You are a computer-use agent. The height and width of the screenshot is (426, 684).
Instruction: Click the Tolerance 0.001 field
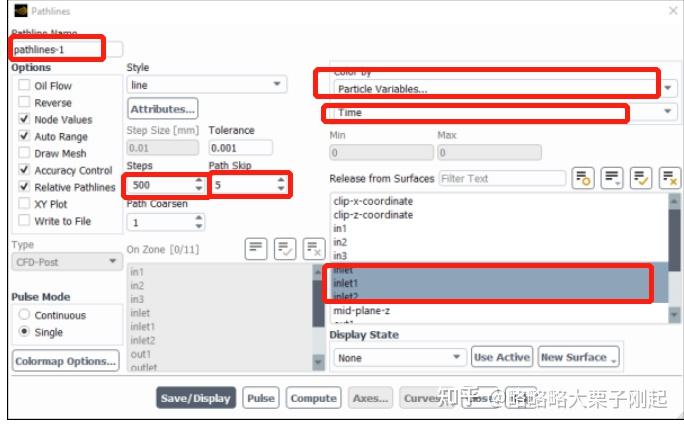tap(241, 148)
